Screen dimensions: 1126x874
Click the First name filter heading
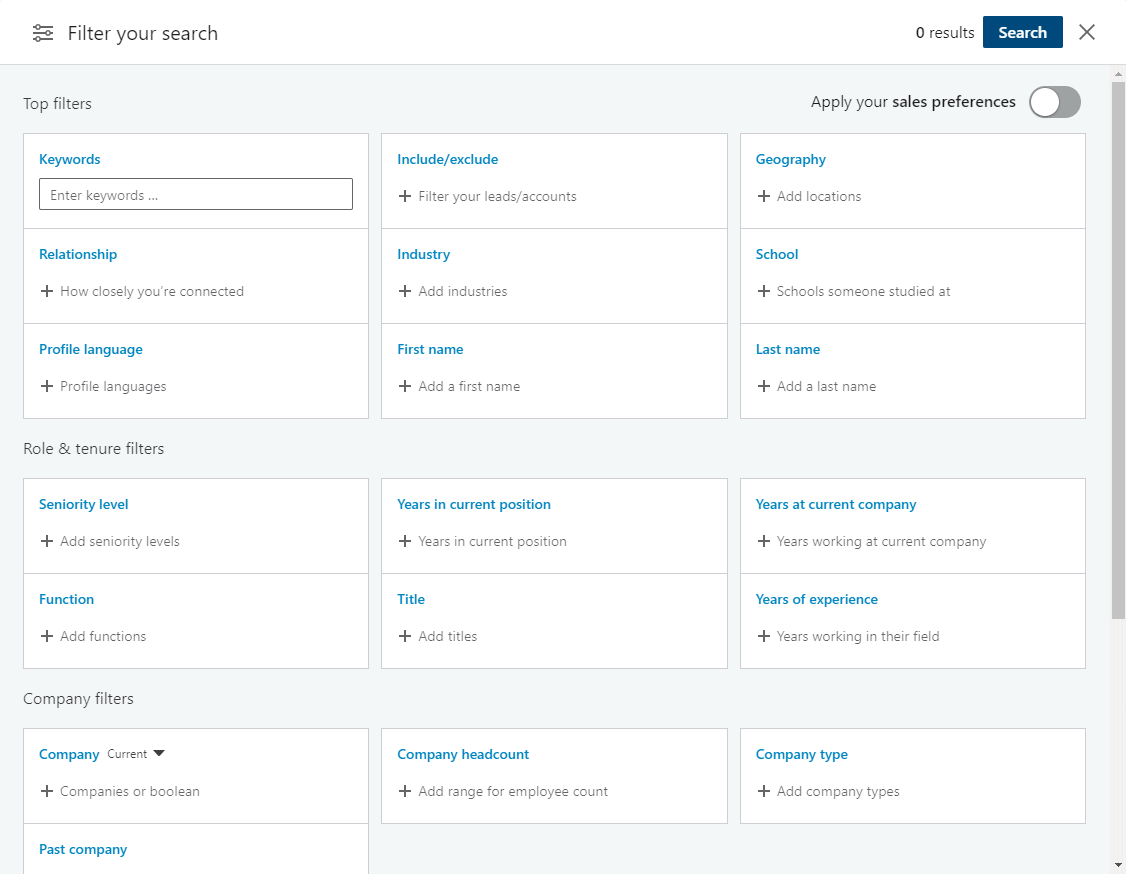pyautogui.click(x=430, y=349)
